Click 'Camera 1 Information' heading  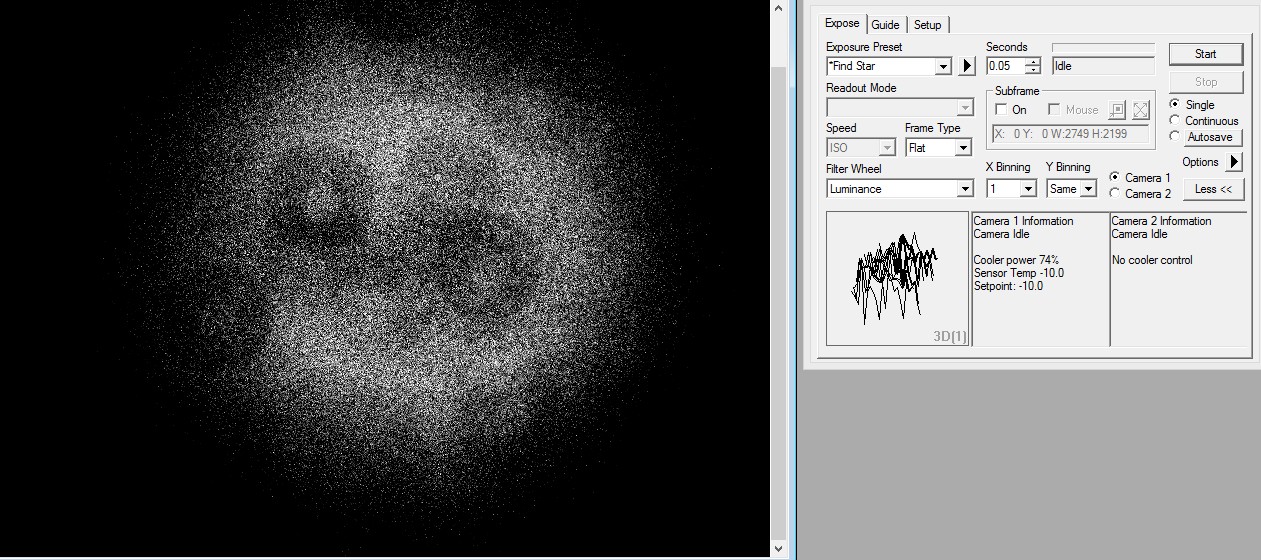click(1023, 221)
